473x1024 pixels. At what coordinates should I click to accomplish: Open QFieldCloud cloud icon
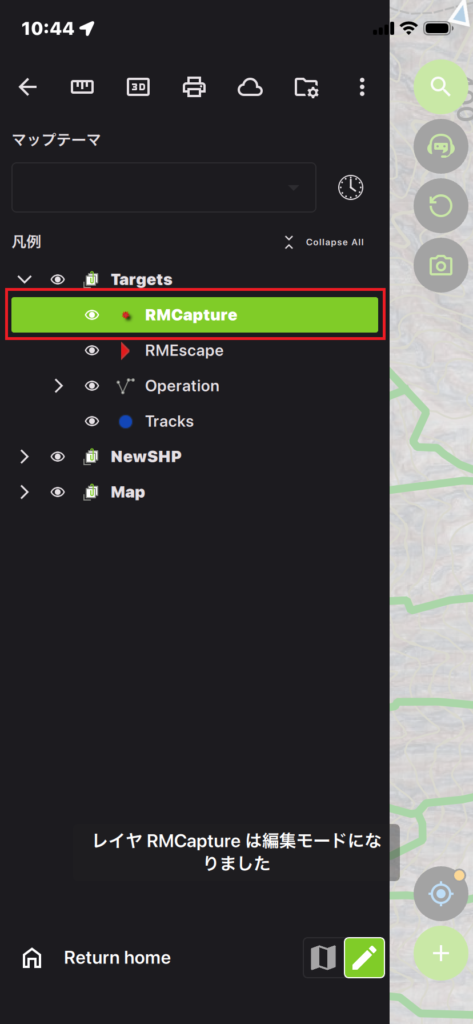(x=250, y=87)
